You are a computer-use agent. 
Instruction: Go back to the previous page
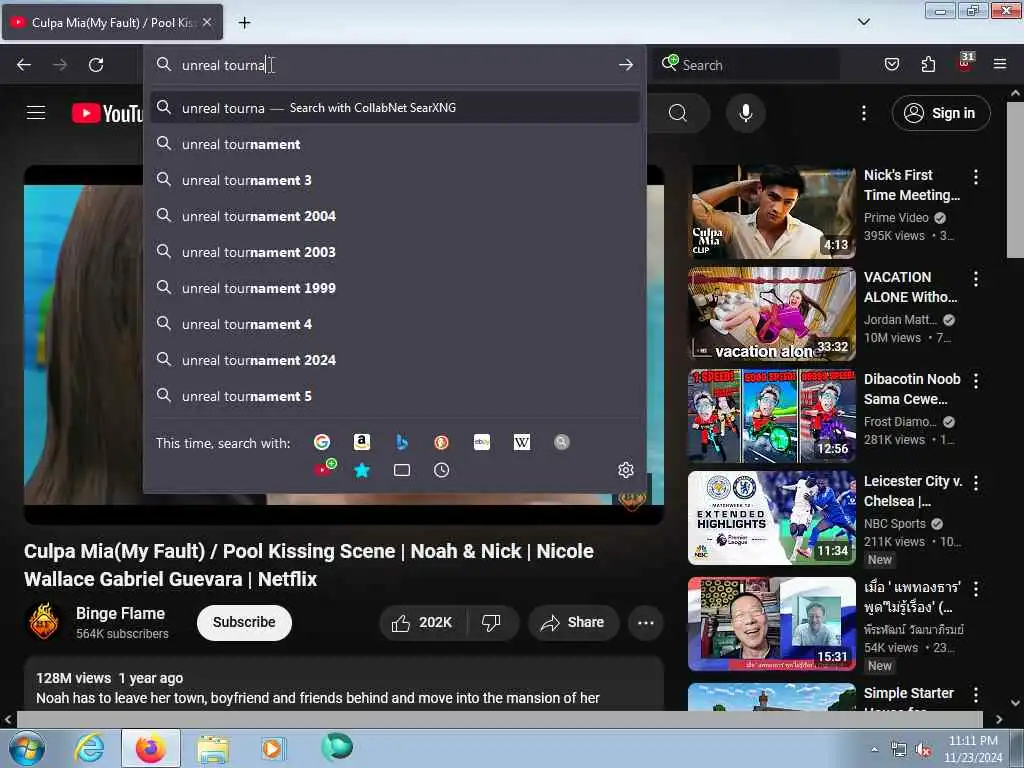coord(24,65)
